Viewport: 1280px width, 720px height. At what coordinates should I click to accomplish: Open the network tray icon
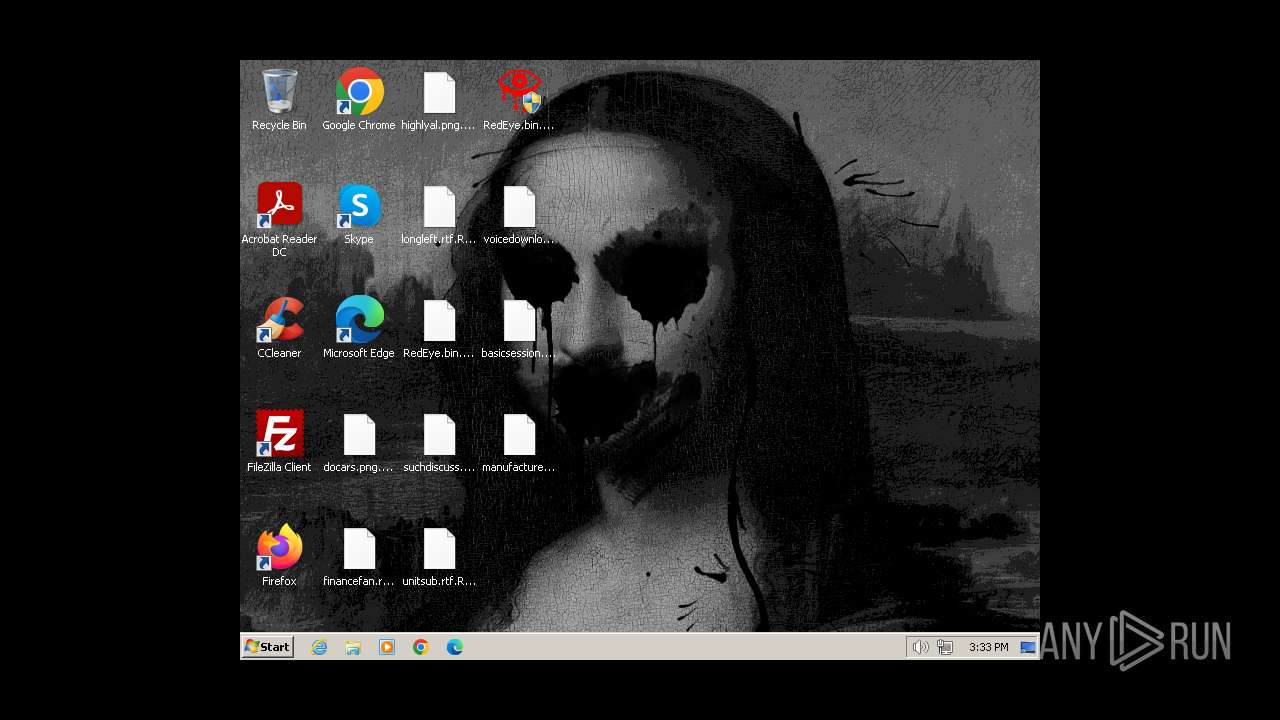(x=945, y=647)
